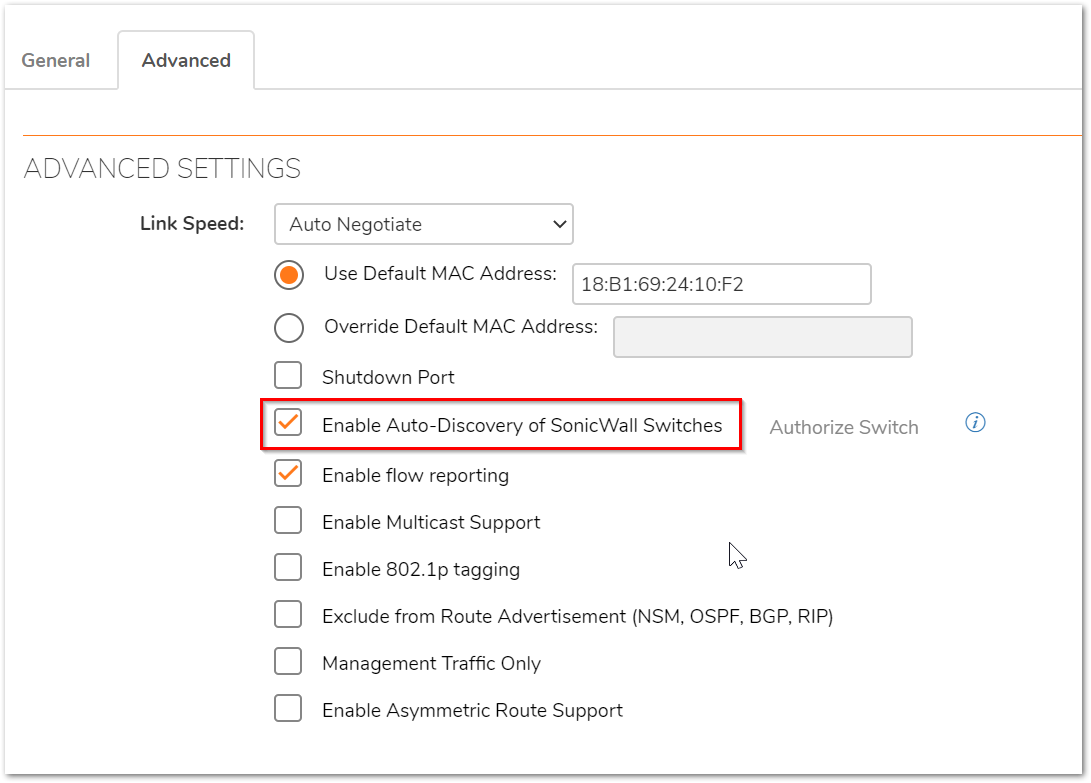This screenshot has width=1091, height=783.
Task: Uncheck Enable Auto-Discovery of SonicWall Switches
Action: [288, 423]
